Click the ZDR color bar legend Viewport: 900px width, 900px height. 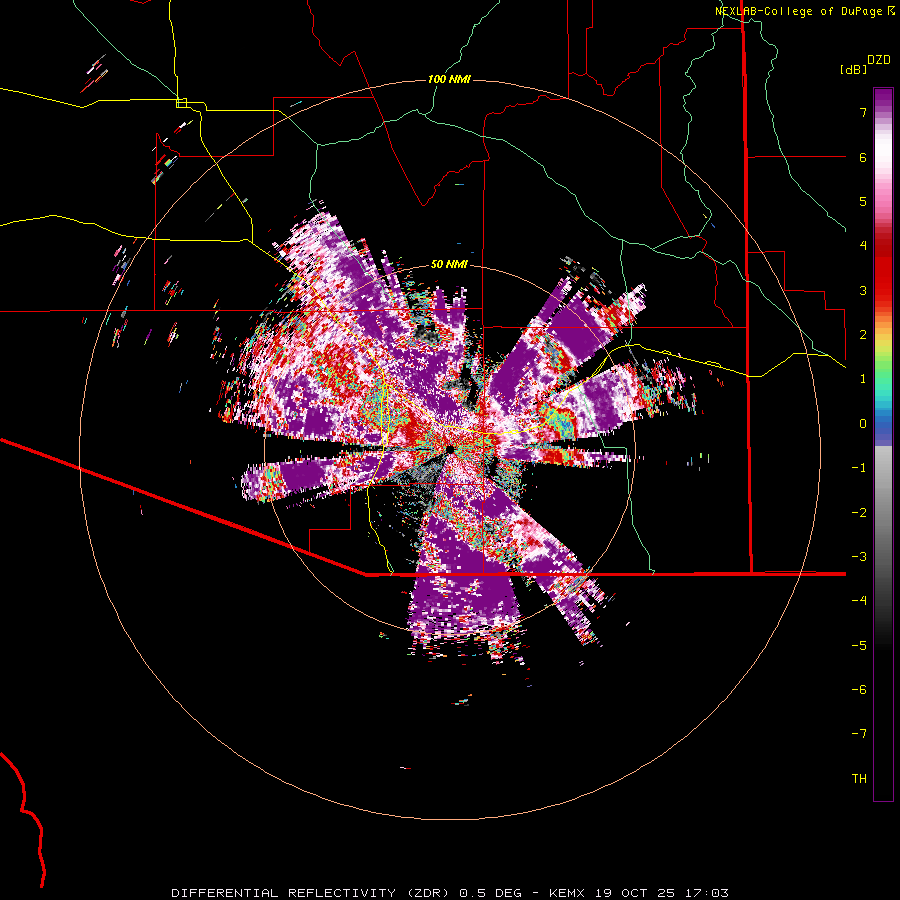[883, 444]
